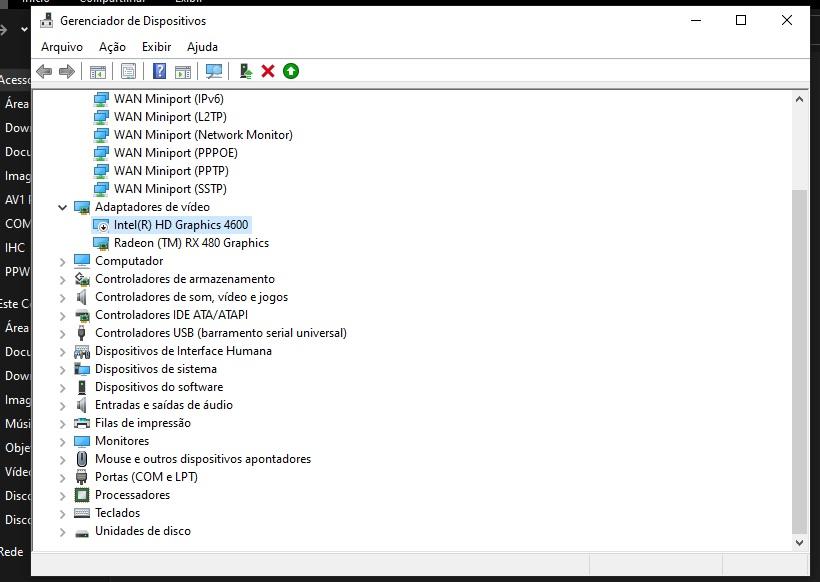Expand Dispositivos de sistema node
This screenshot has height=582, width=820.
[62, 369]
